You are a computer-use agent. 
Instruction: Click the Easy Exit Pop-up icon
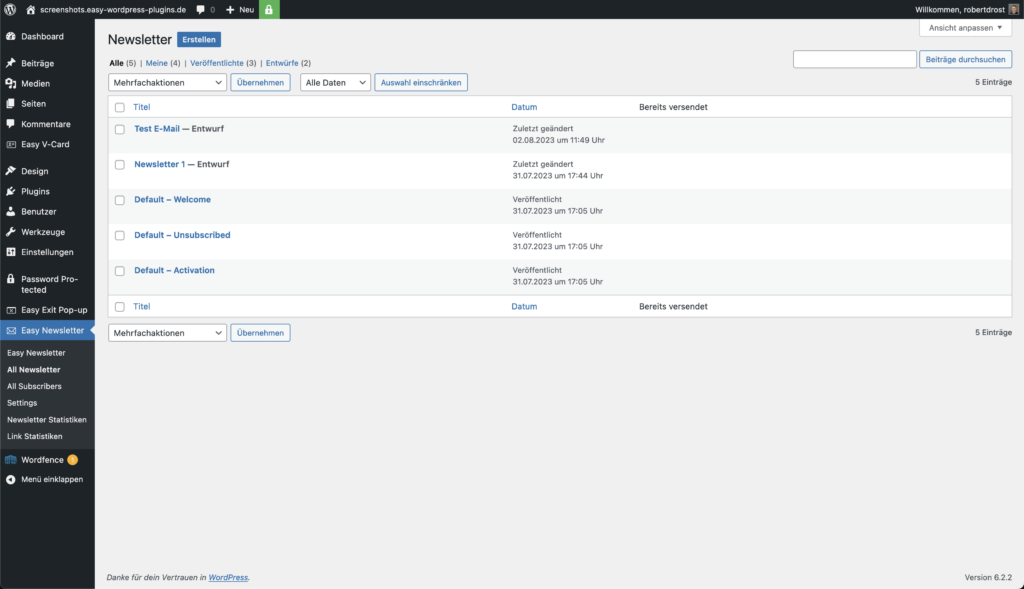pos(10,310)
